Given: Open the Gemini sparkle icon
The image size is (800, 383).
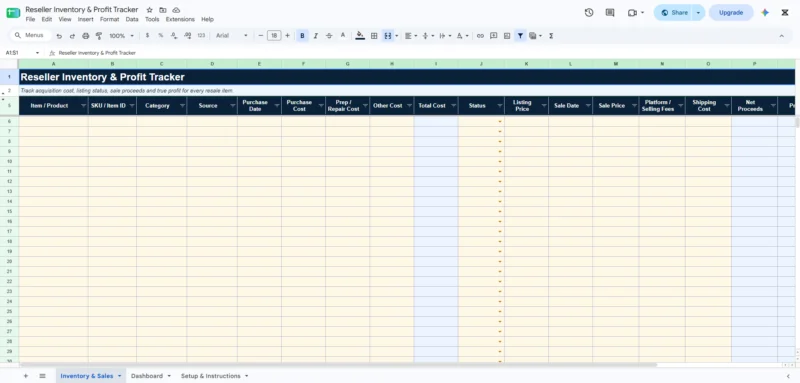Looking at the screenshot, I should [x=765, y=13].
